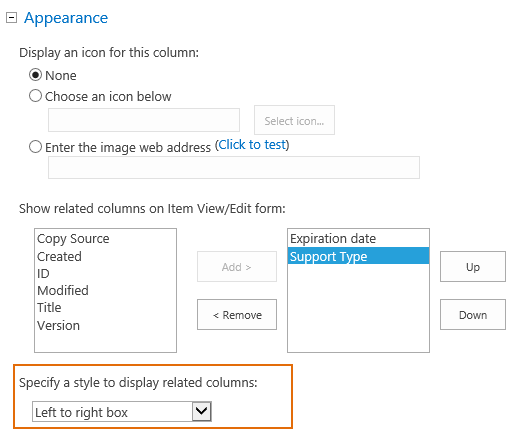Image resolution: width=519 pixels, height=432 pixels.
Task: Select the None icon radio button
Action: (35, 75)
